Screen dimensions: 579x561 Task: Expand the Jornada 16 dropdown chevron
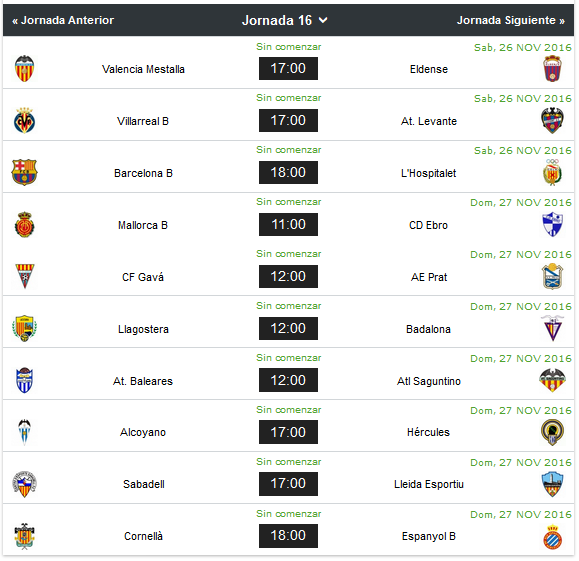(323, 20)
